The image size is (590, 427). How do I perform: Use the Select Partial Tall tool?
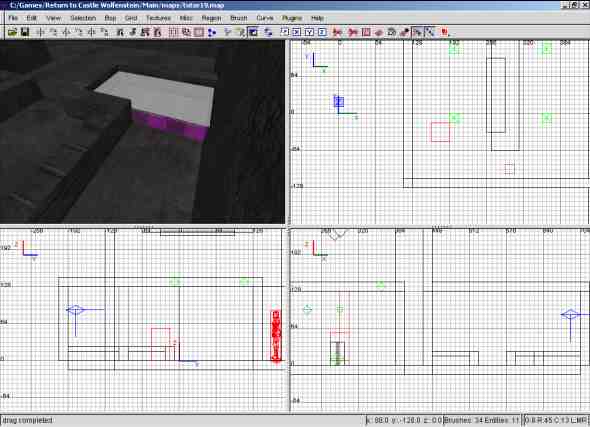pos(145,32)
